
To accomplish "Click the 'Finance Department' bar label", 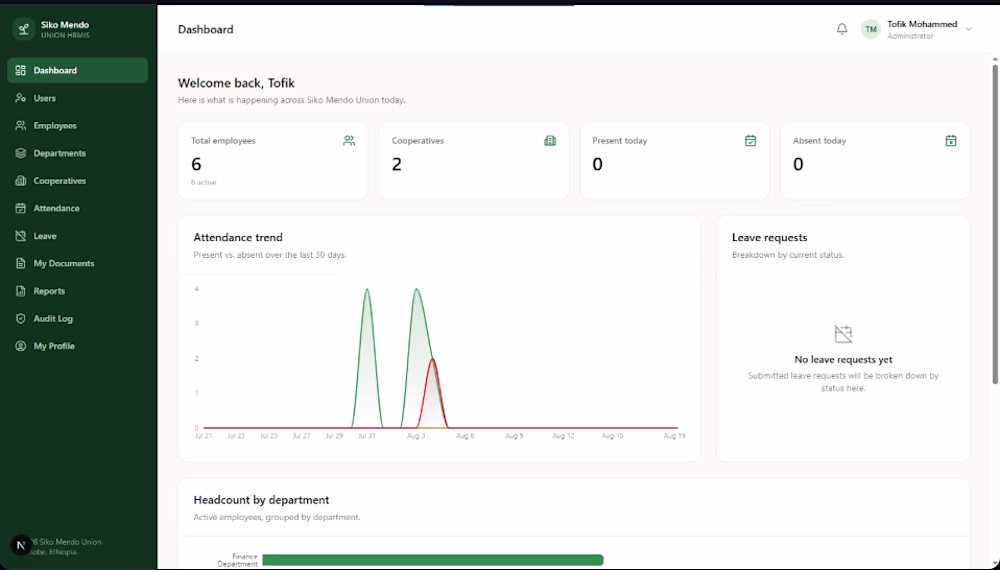I will point(238,560).
